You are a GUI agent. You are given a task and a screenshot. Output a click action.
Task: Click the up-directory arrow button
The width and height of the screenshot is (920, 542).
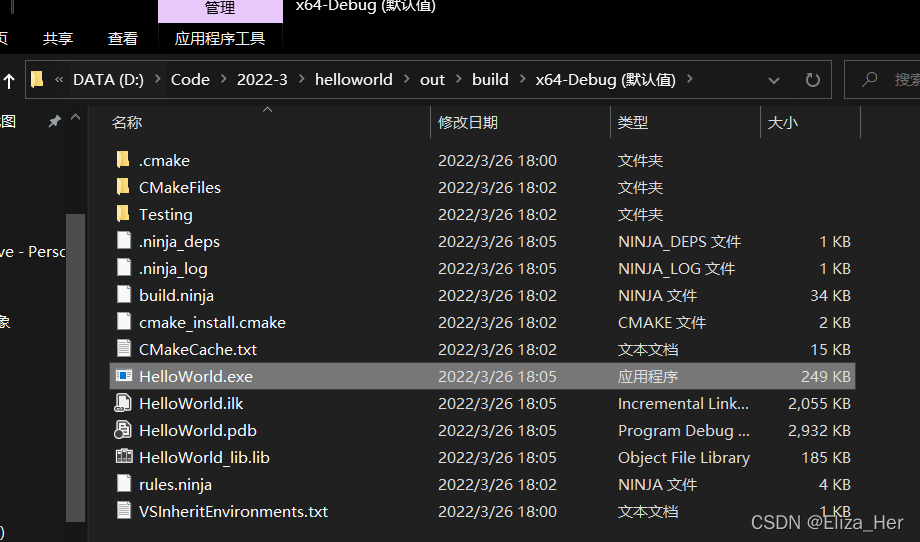tap(10, 80)
